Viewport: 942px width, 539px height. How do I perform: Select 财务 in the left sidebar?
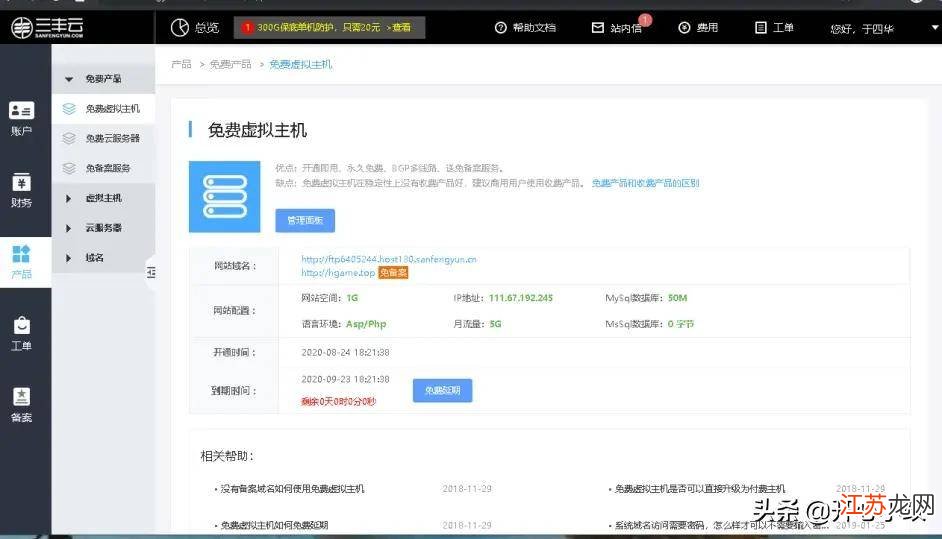coord(22,190)
